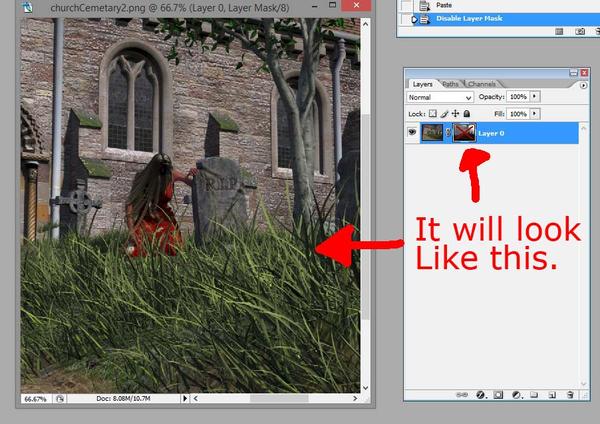Toggle lock all padlock icon
The width and height of the screenshot is (600, 424).
(467, 114)
